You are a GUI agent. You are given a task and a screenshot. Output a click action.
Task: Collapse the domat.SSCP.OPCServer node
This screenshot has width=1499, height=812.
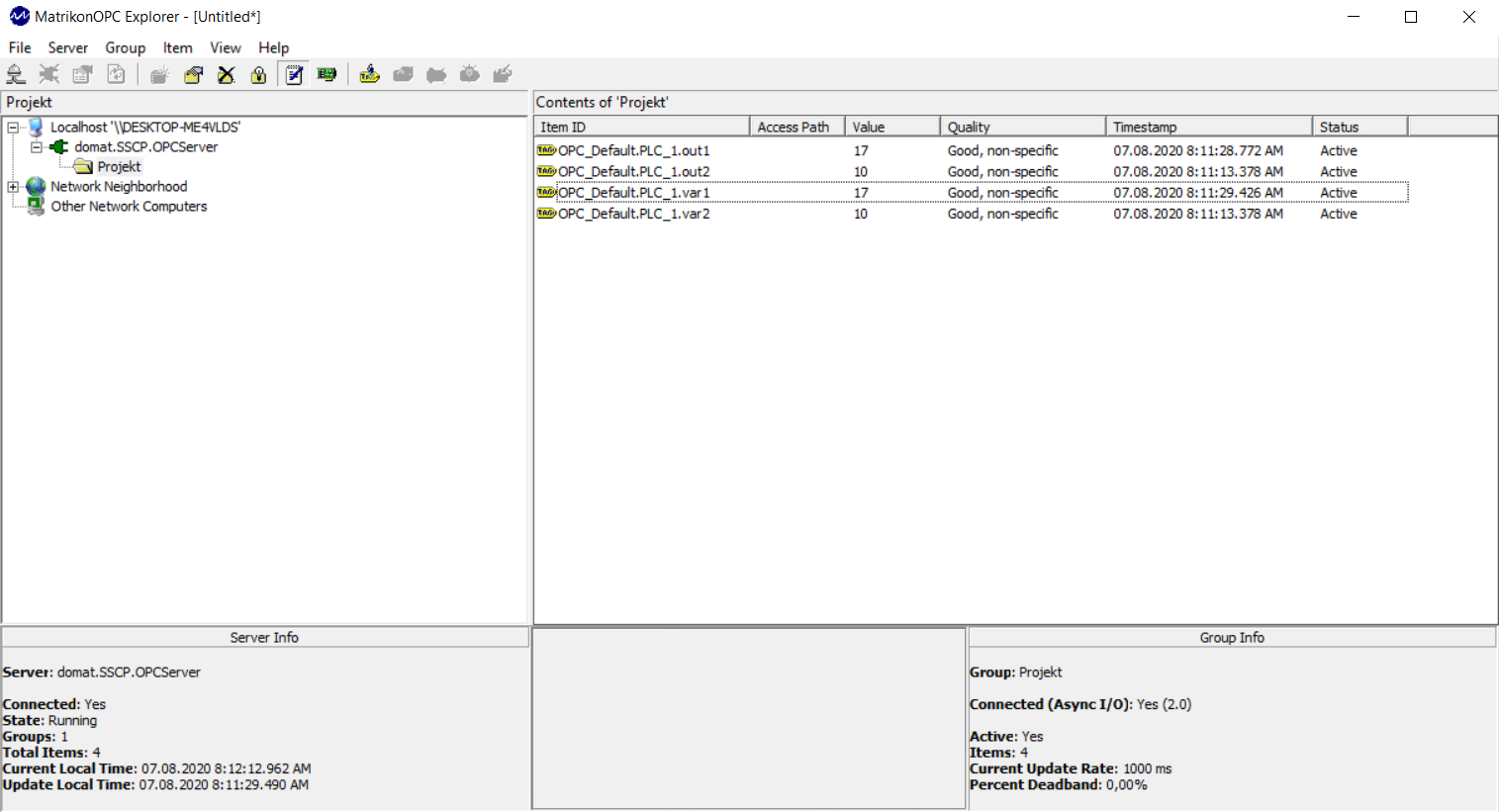point(37,146)
